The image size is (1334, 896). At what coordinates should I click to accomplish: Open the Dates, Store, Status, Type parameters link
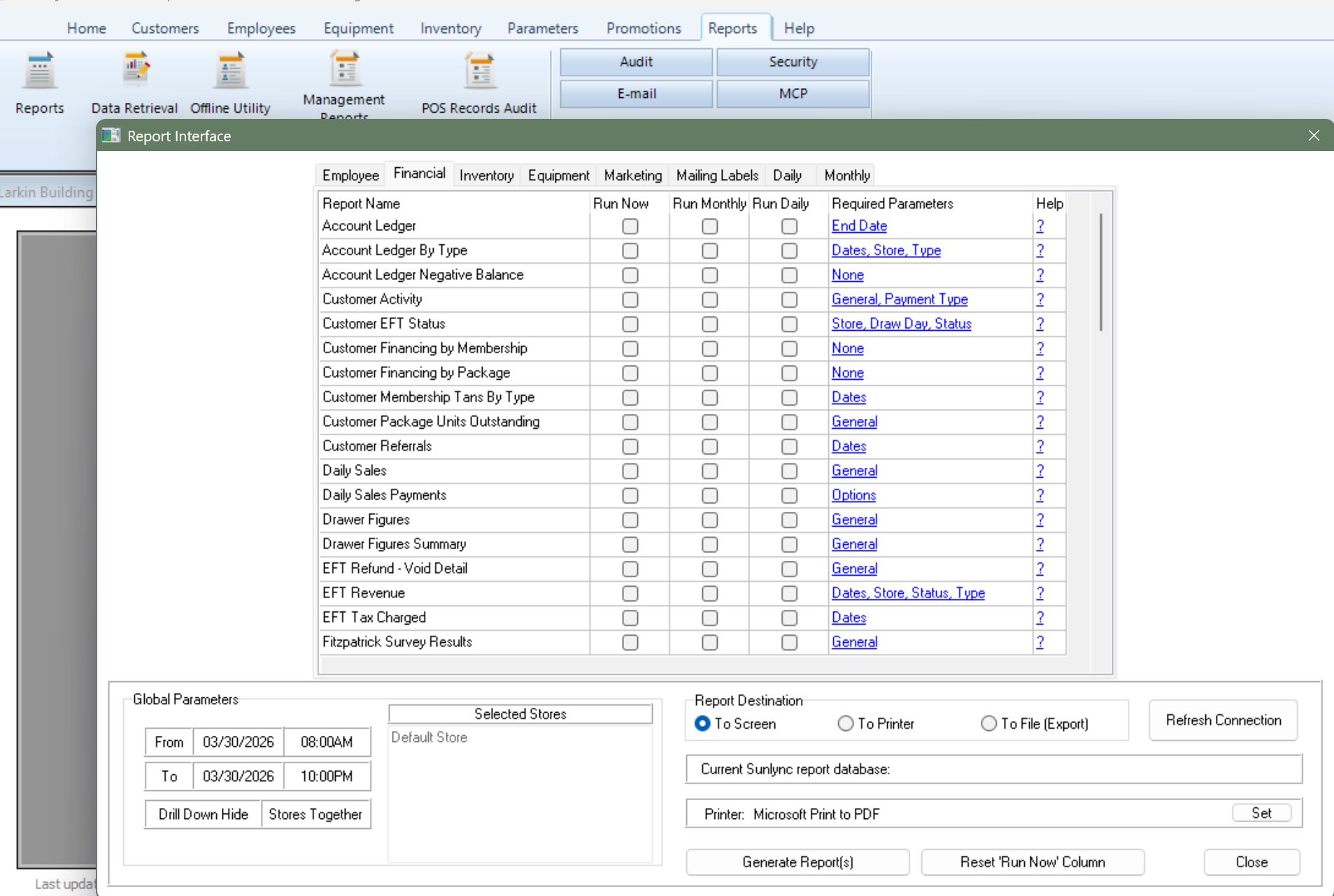coord(908,593)
